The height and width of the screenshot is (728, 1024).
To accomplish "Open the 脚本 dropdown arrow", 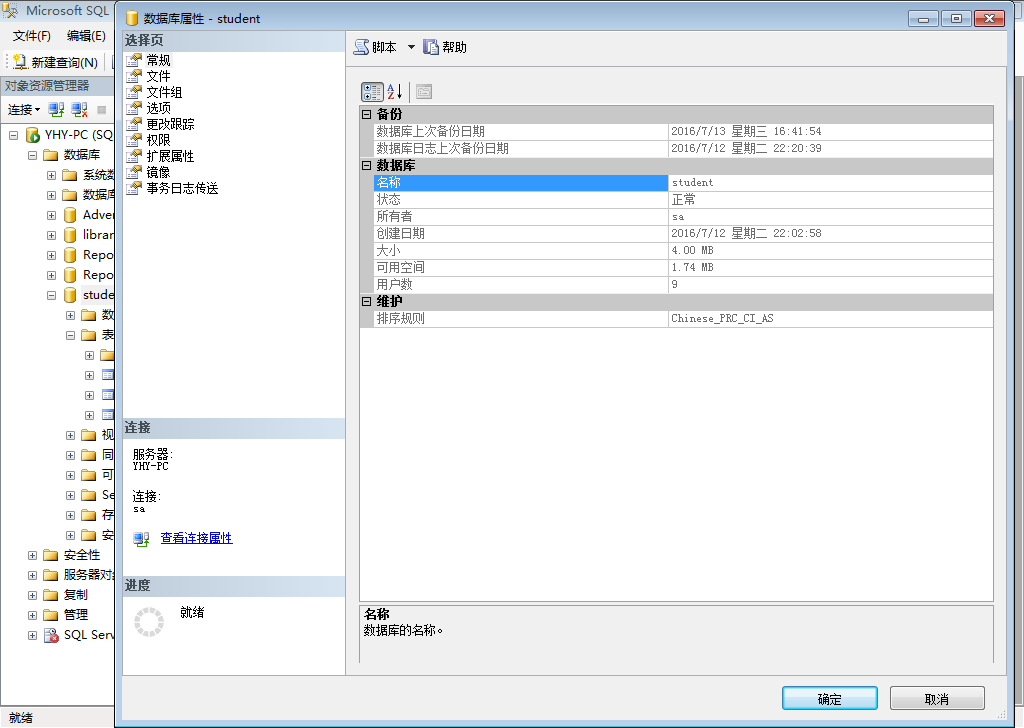I will click(x=411, y=47).
